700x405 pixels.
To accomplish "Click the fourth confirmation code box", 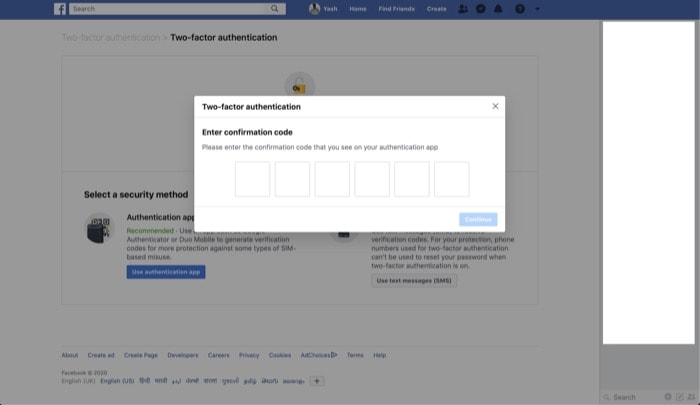I will pyautogui.click(x=372, y=179).
